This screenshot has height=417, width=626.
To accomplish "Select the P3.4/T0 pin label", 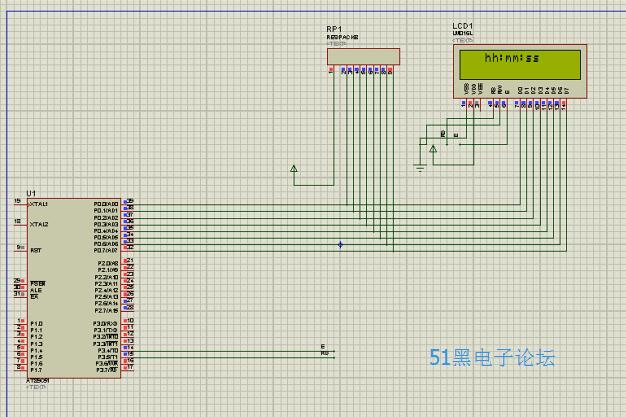I will pos(108,350).
